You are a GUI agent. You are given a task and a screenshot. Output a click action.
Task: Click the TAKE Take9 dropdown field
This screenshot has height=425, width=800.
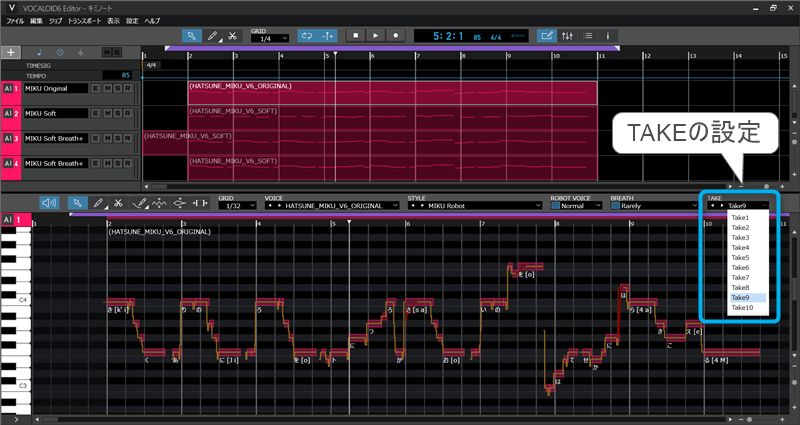point(738,206)
